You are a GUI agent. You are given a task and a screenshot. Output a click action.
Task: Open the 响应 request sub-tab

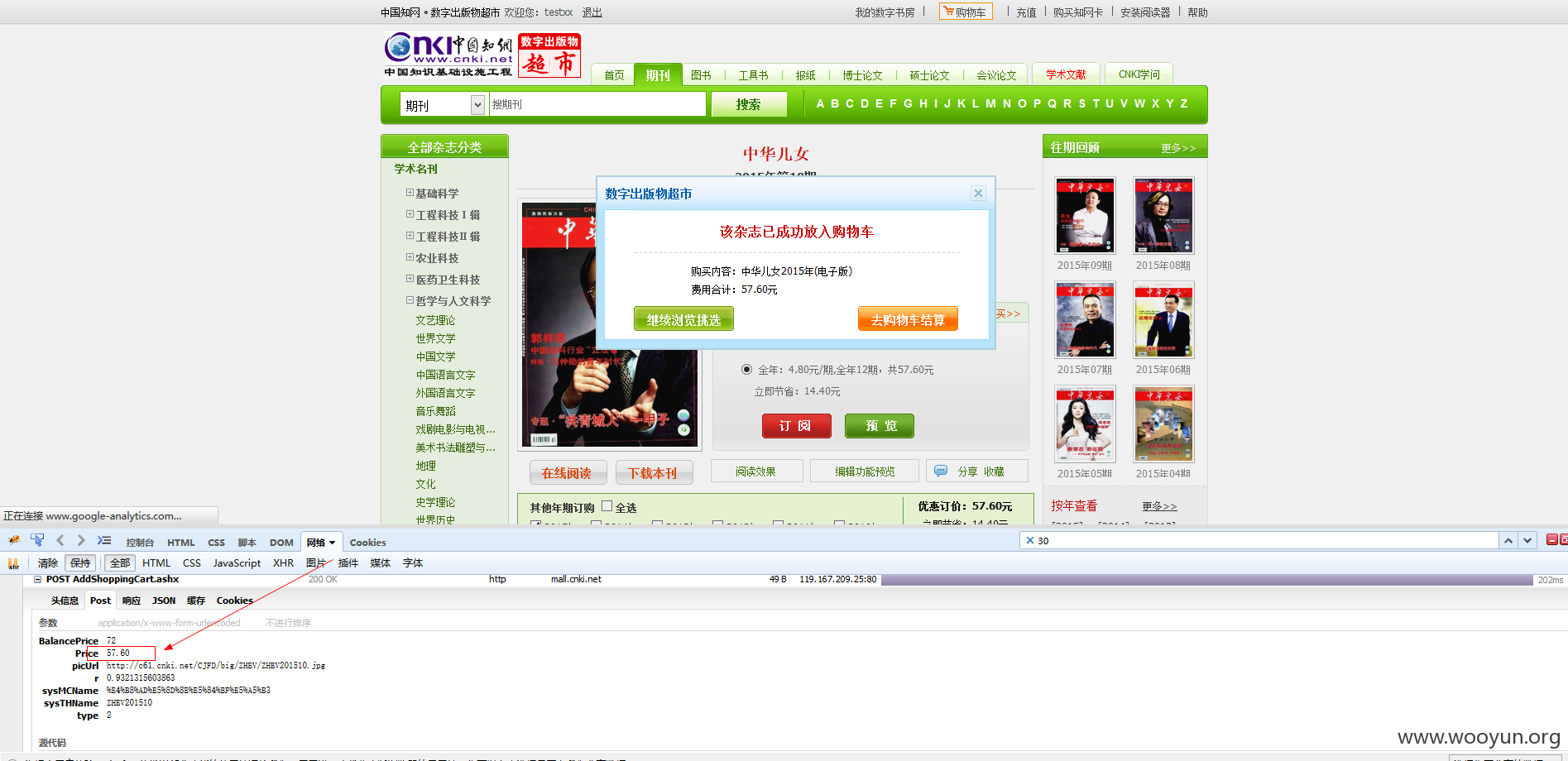pyautogui.click(x=132, y=601)
